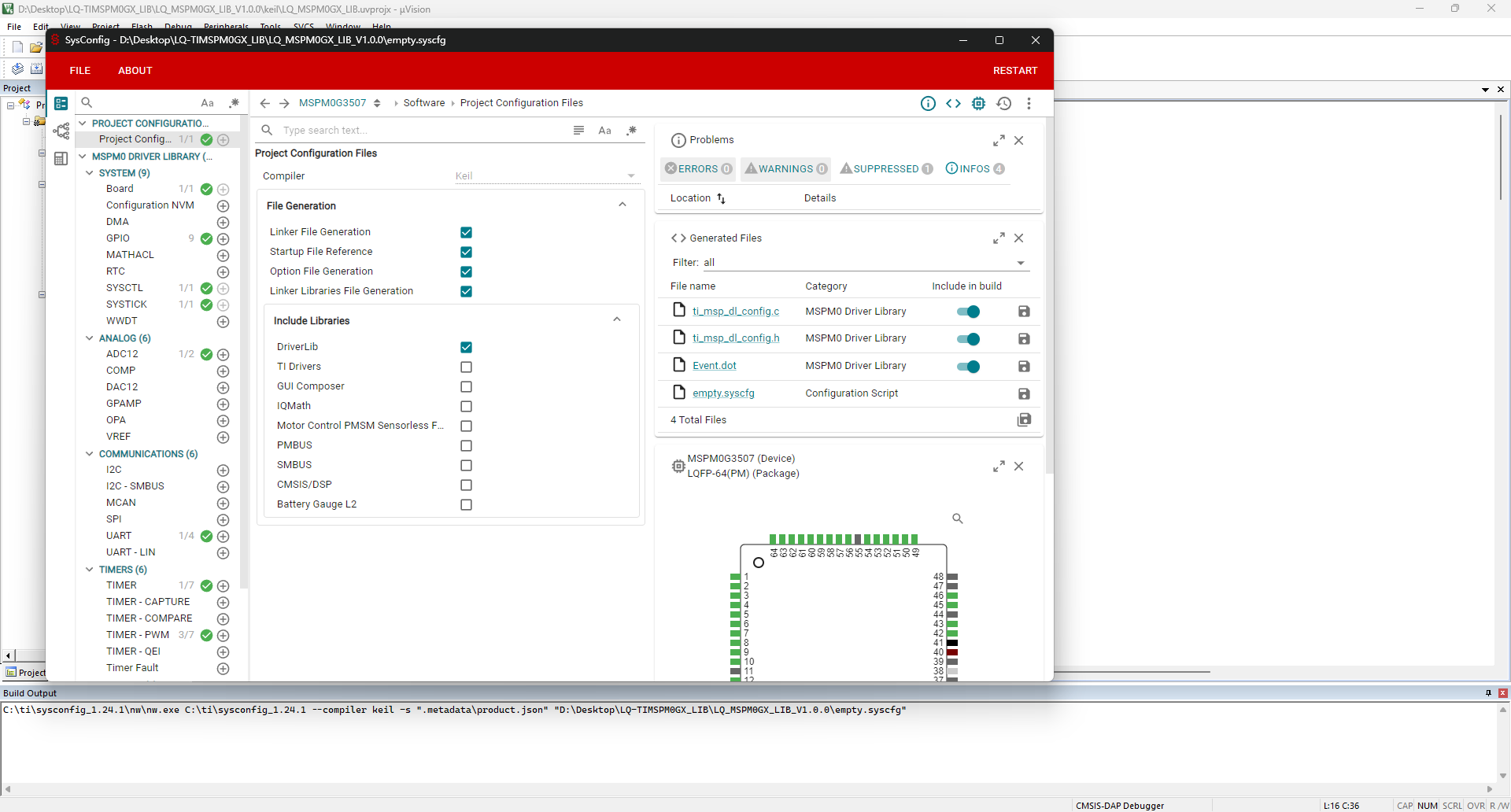This screenshot has height=812, width=1511.
Task: Go to Software in the breadcrumb
Action: pyautogui.click(x=424, y=103)
